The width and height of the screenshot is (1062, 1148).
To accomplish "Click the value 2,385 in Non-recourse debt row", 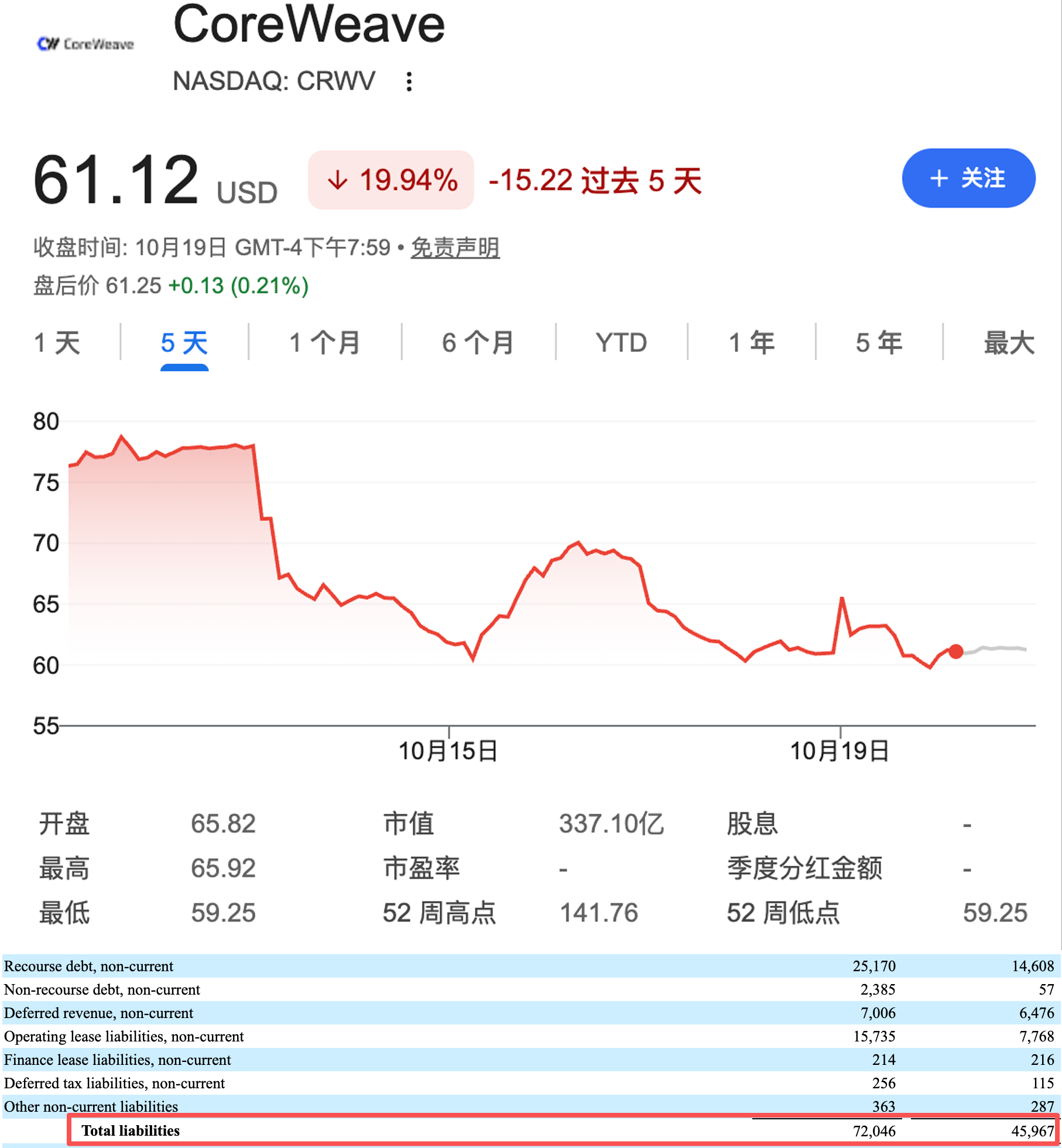I will (878, 989).
